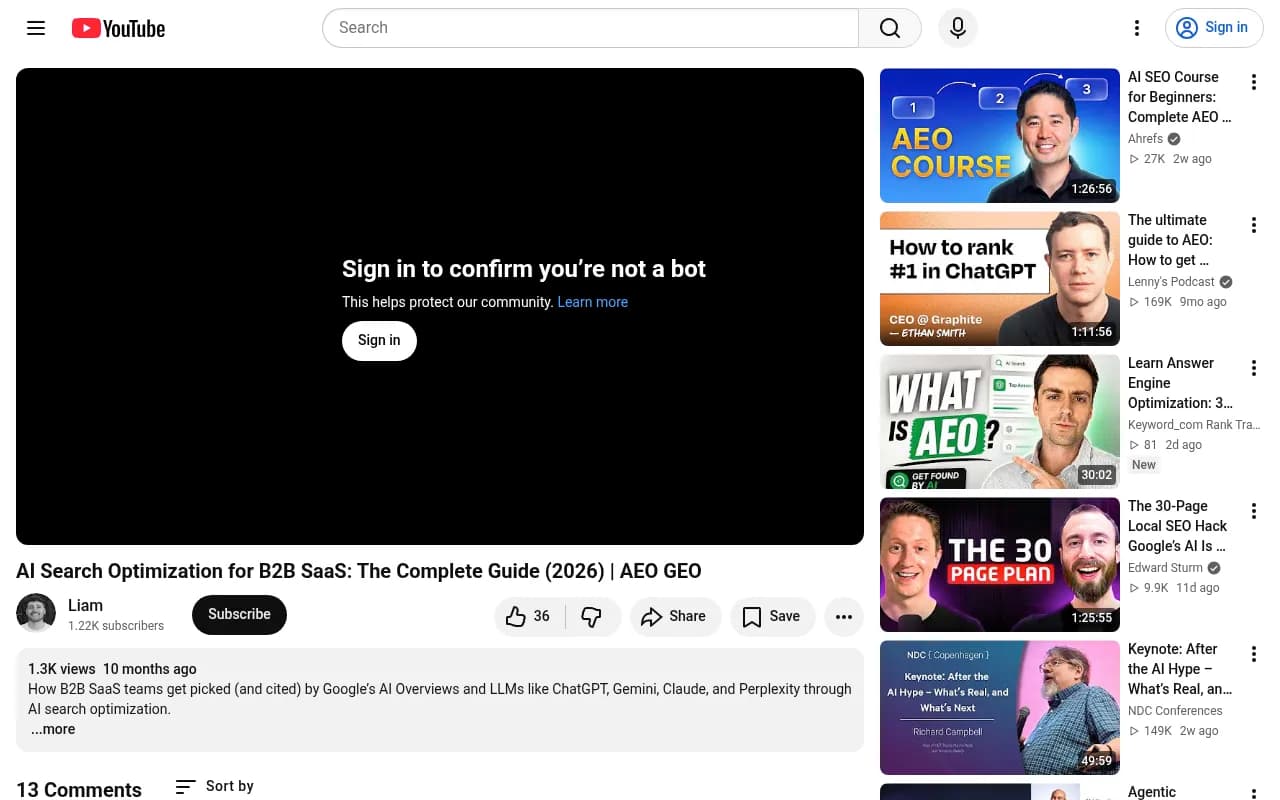Click Sign in button inside the player
The height and width of the screenshot is (800, 1280).
click(x=379, y=340)
